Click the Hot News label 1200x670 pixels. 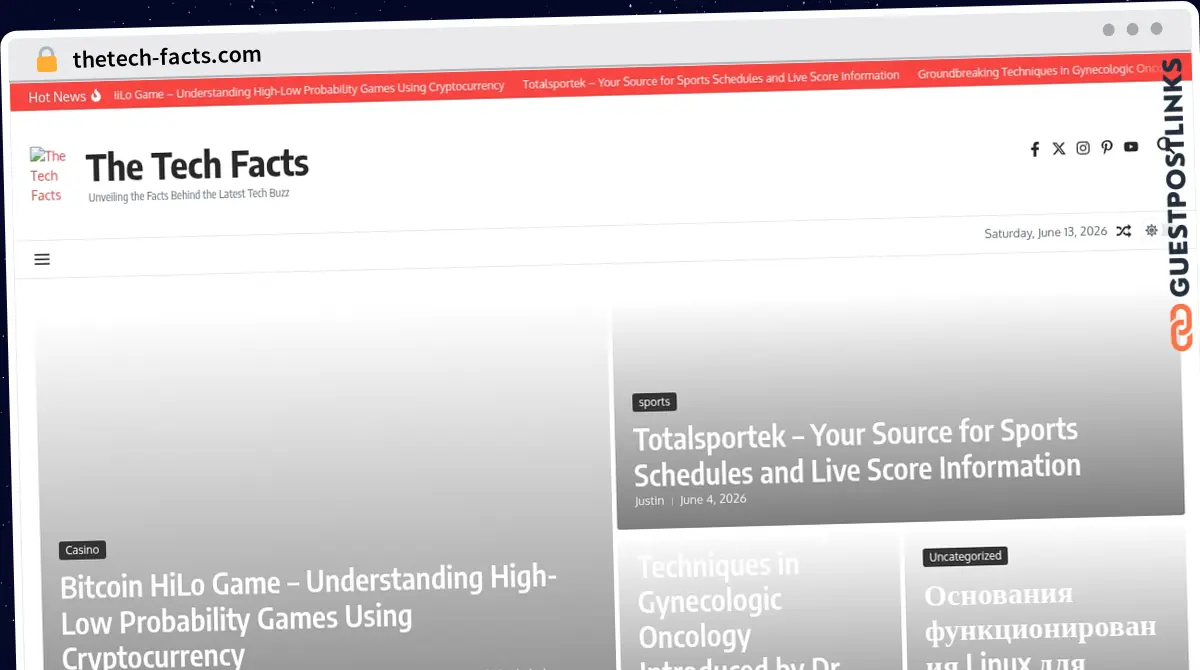coord(57,97)
